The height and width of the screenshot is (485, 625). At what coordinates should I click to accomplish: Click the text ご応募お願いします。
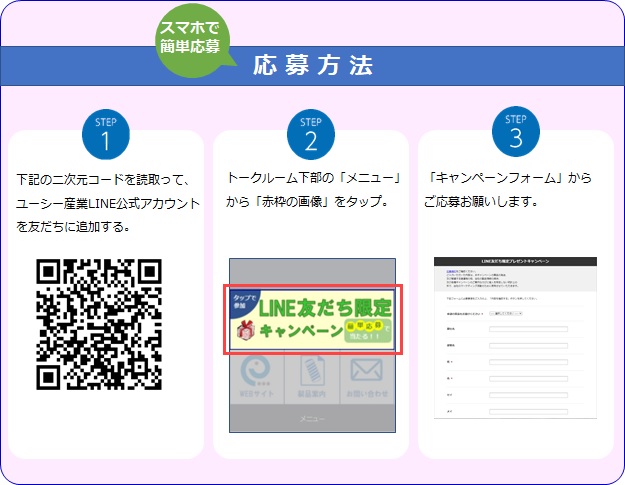[481, 201]
